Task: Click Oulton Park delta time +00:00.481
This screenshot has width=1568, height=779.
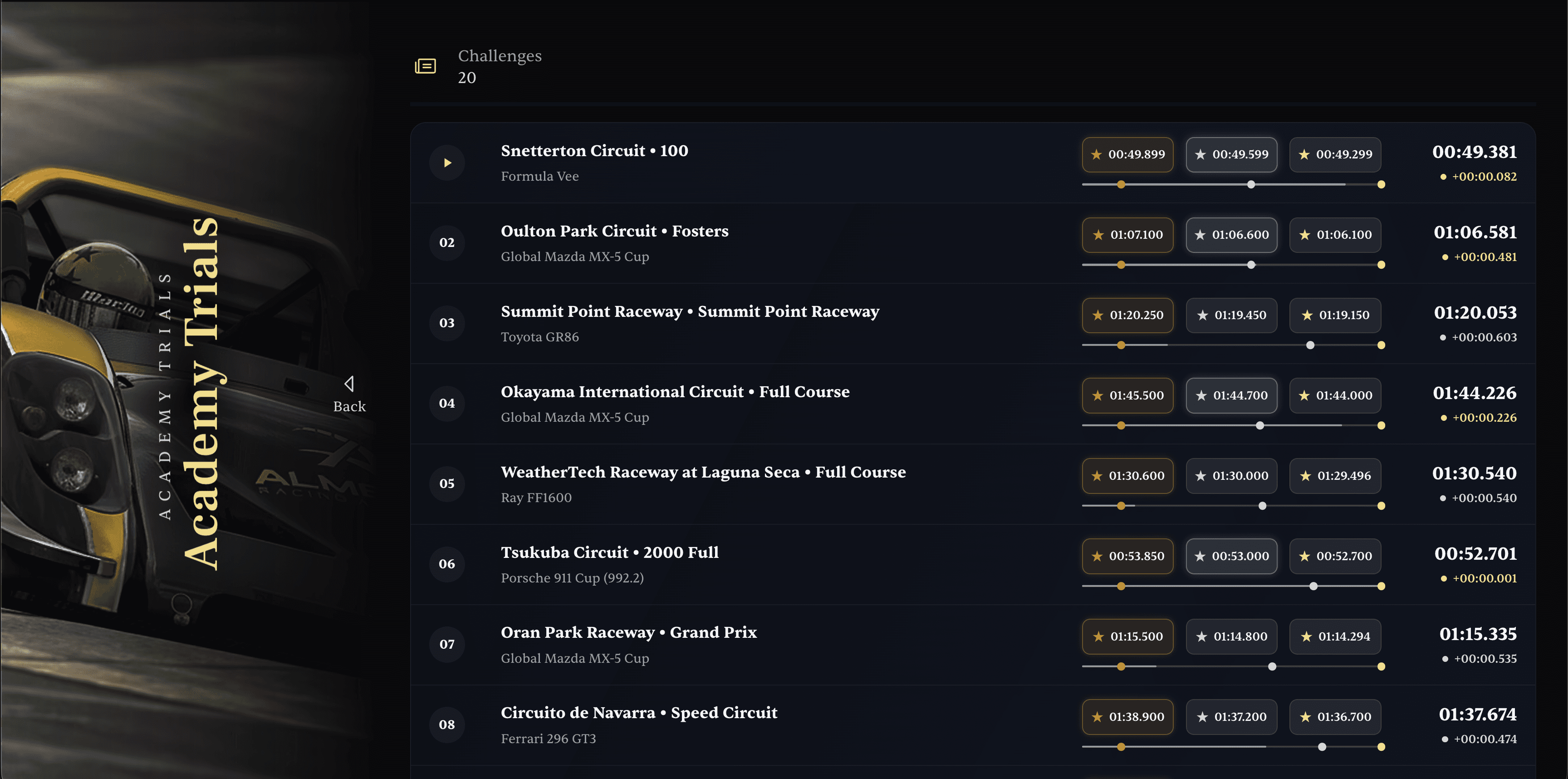Action: pos(1485,257)
